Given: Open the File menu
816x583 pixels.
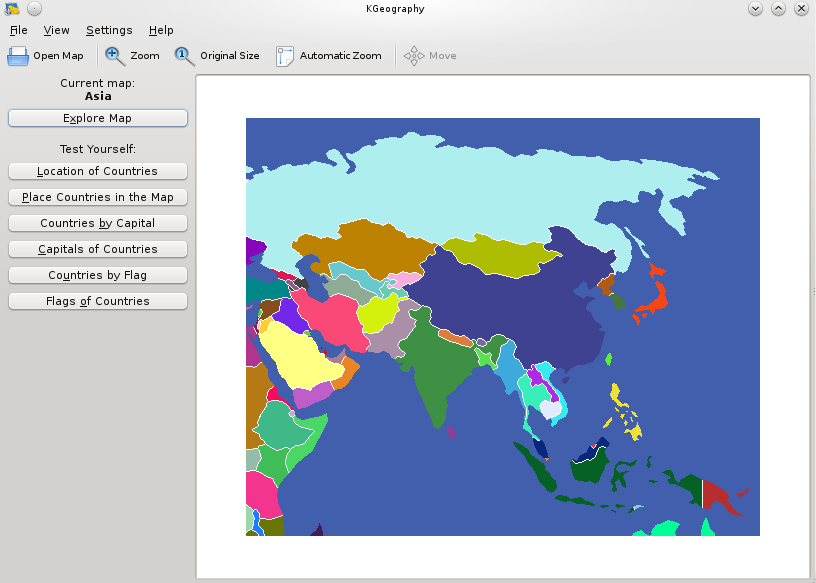Looking at the screenshot, I should (x=19, y=30).
